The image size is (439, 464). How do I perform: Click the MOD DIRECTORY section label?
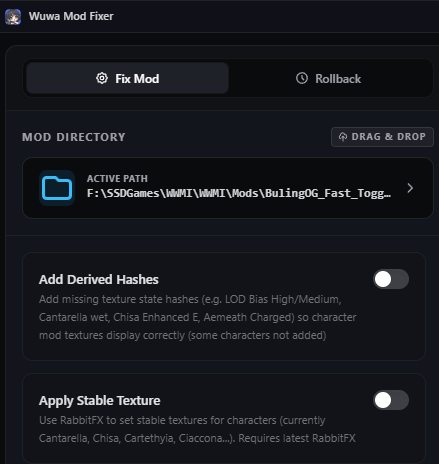coord(74,137)
